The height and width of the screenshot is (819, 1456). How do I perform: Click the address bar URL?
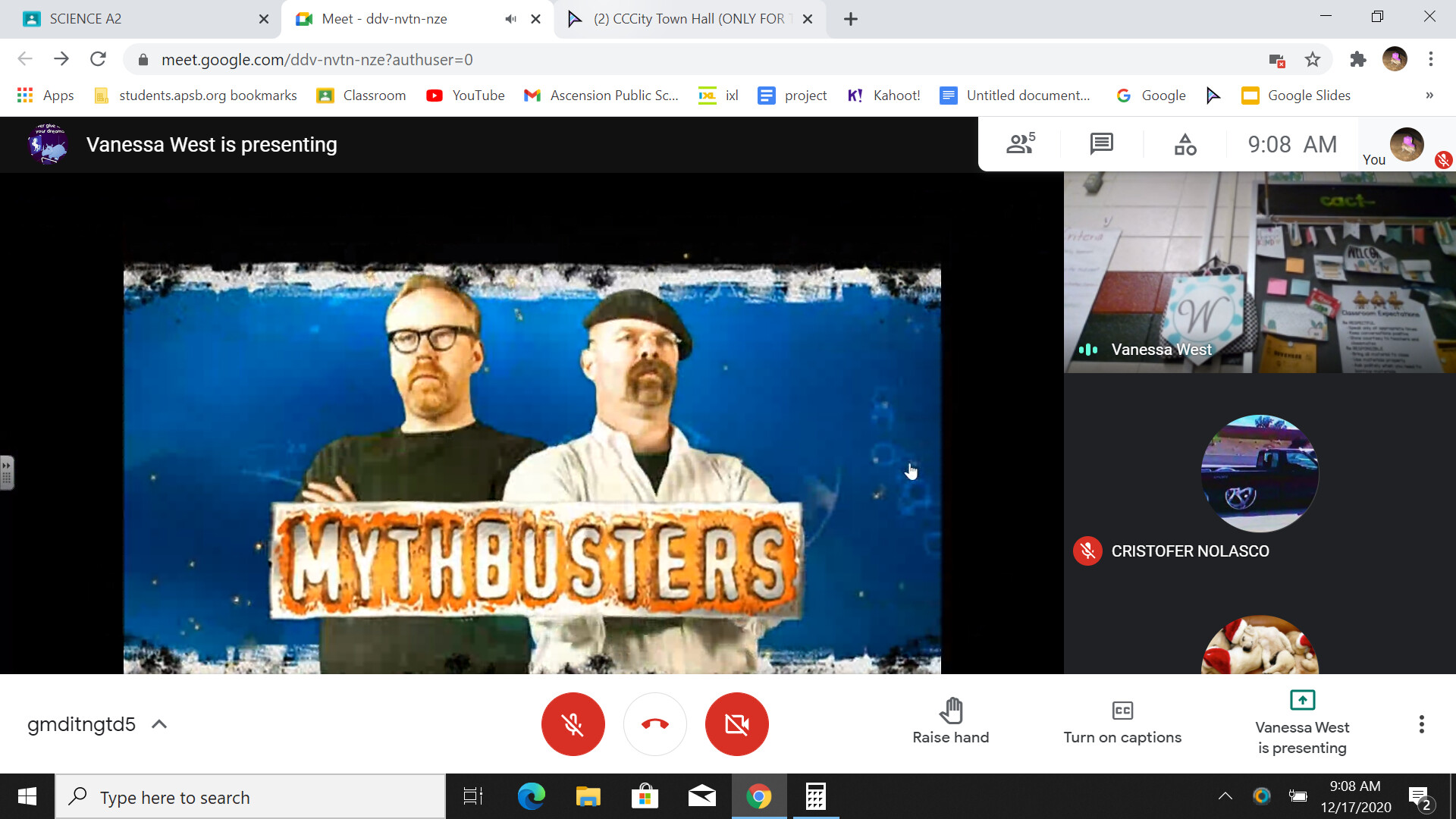[x=317, y=60]
